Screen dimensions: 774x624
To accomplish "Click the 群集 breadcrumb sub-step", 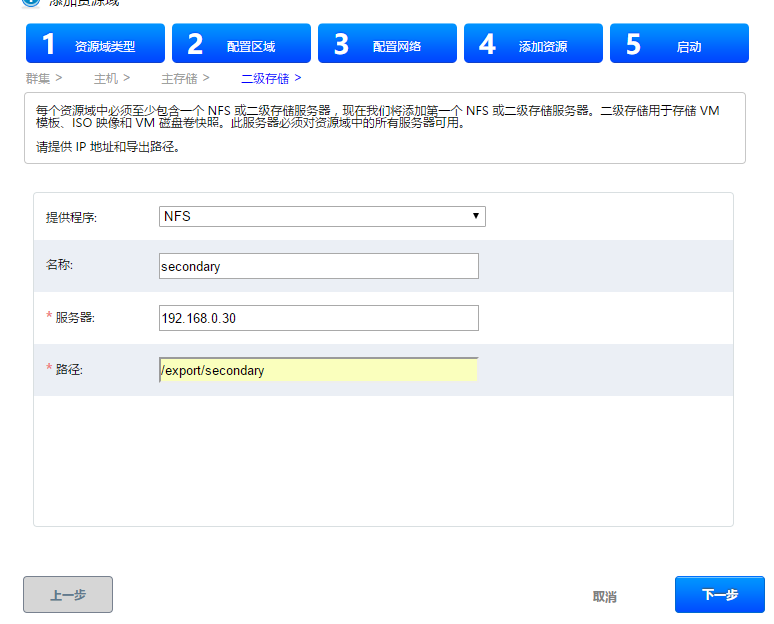I will click(38, 77).
